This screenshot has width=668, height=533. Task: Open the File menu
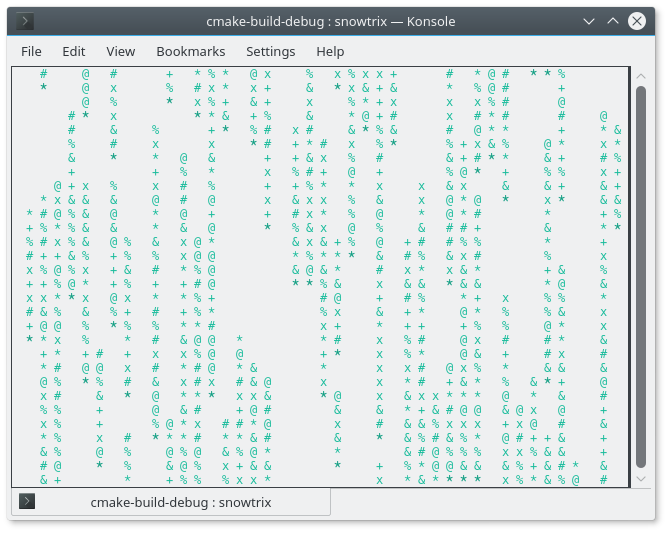pos(31,52)
